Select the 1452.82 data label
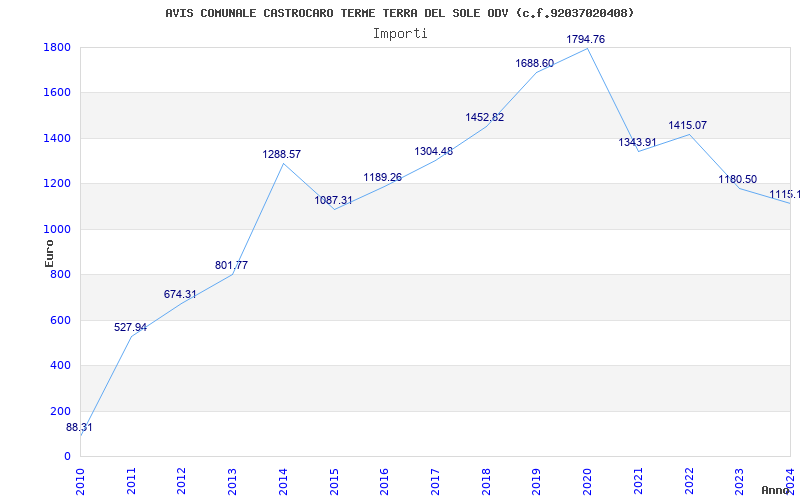Screen dimensions: 800x500 point(485,117)
